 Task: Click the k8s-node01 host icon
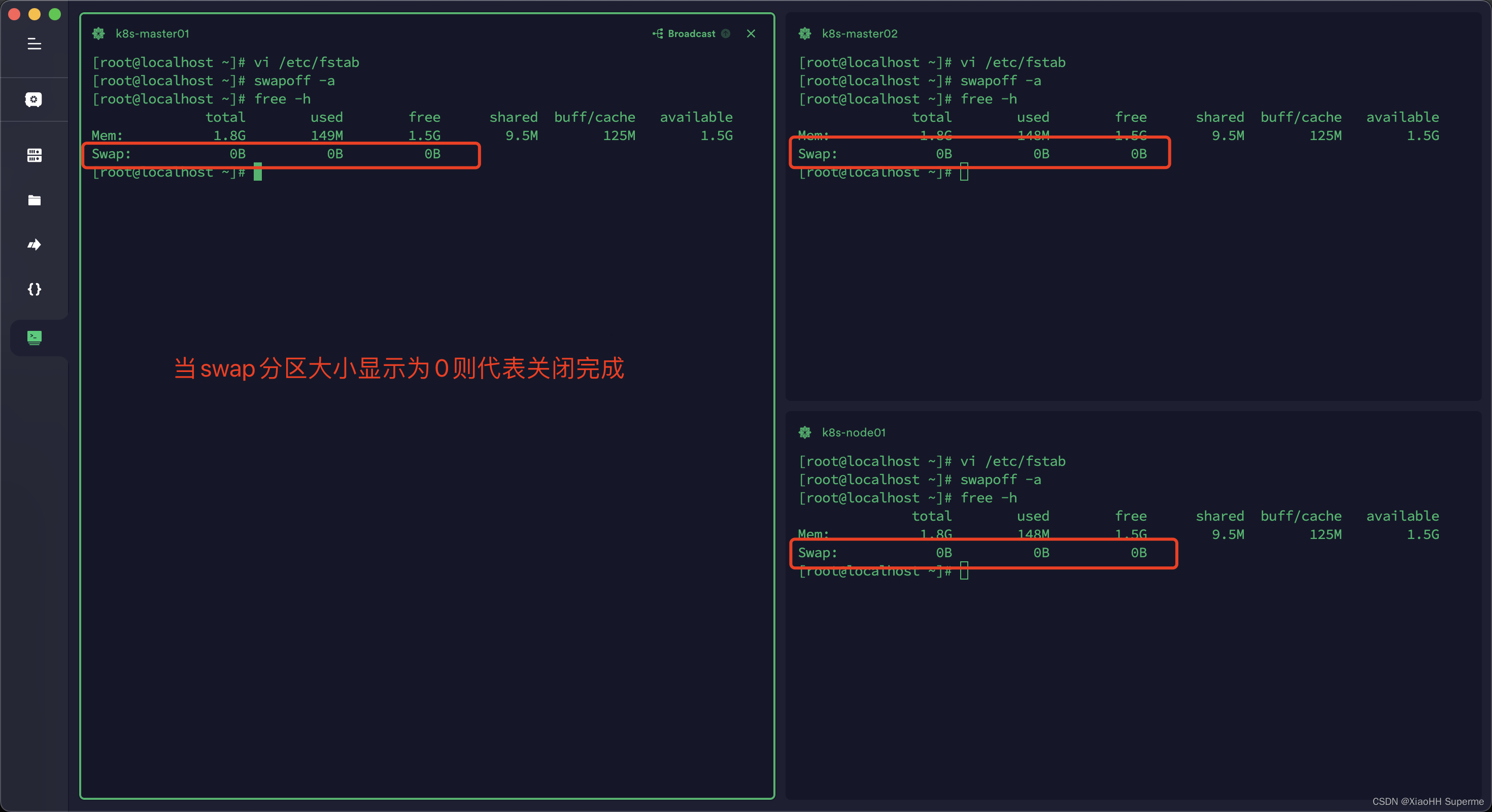(805, 432)
